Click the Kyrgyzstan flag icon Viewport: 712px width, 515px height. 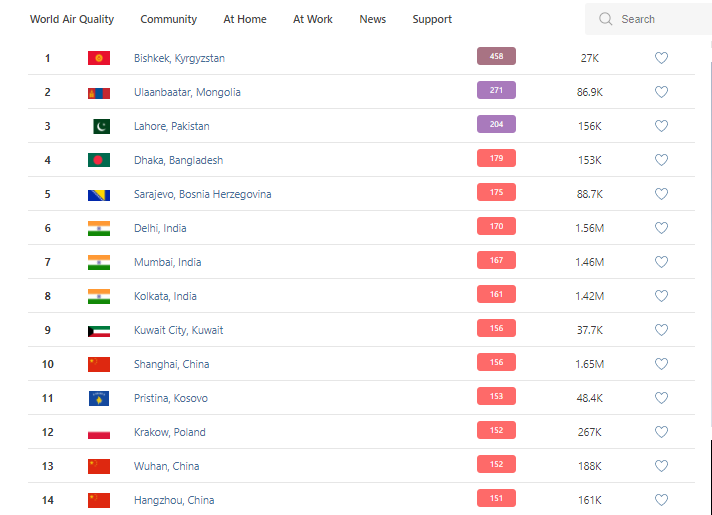pos(99,58)
